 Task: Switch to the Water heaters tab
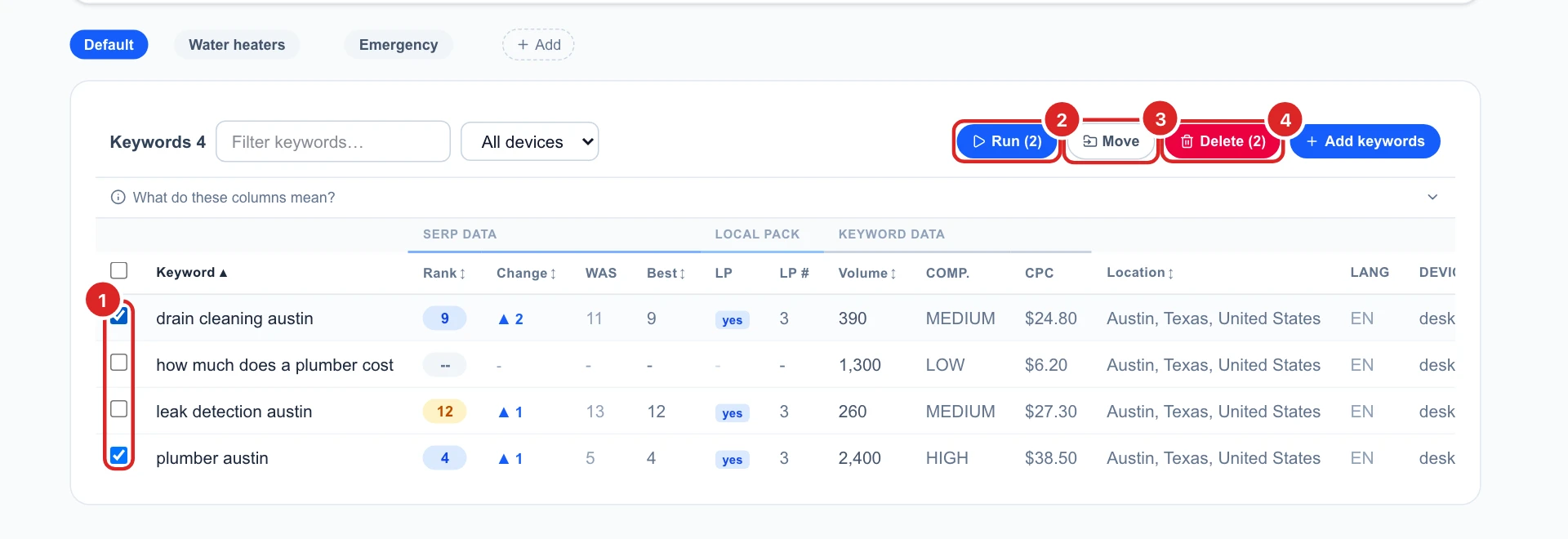click(237, 45)
